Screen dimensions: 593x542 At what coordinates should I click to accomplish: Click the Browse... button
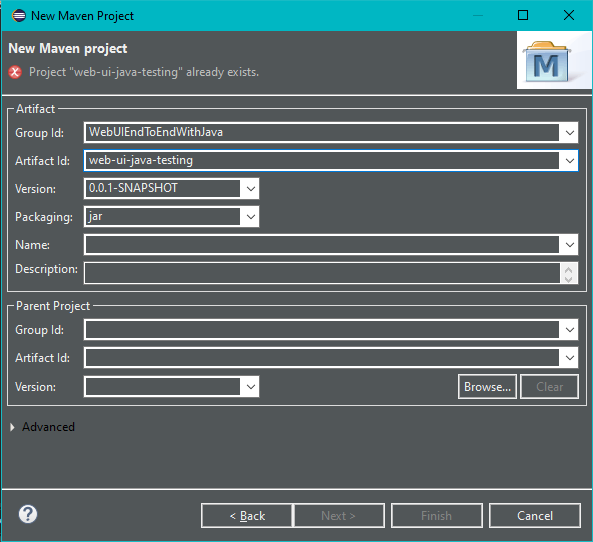(x=487, y=387)
